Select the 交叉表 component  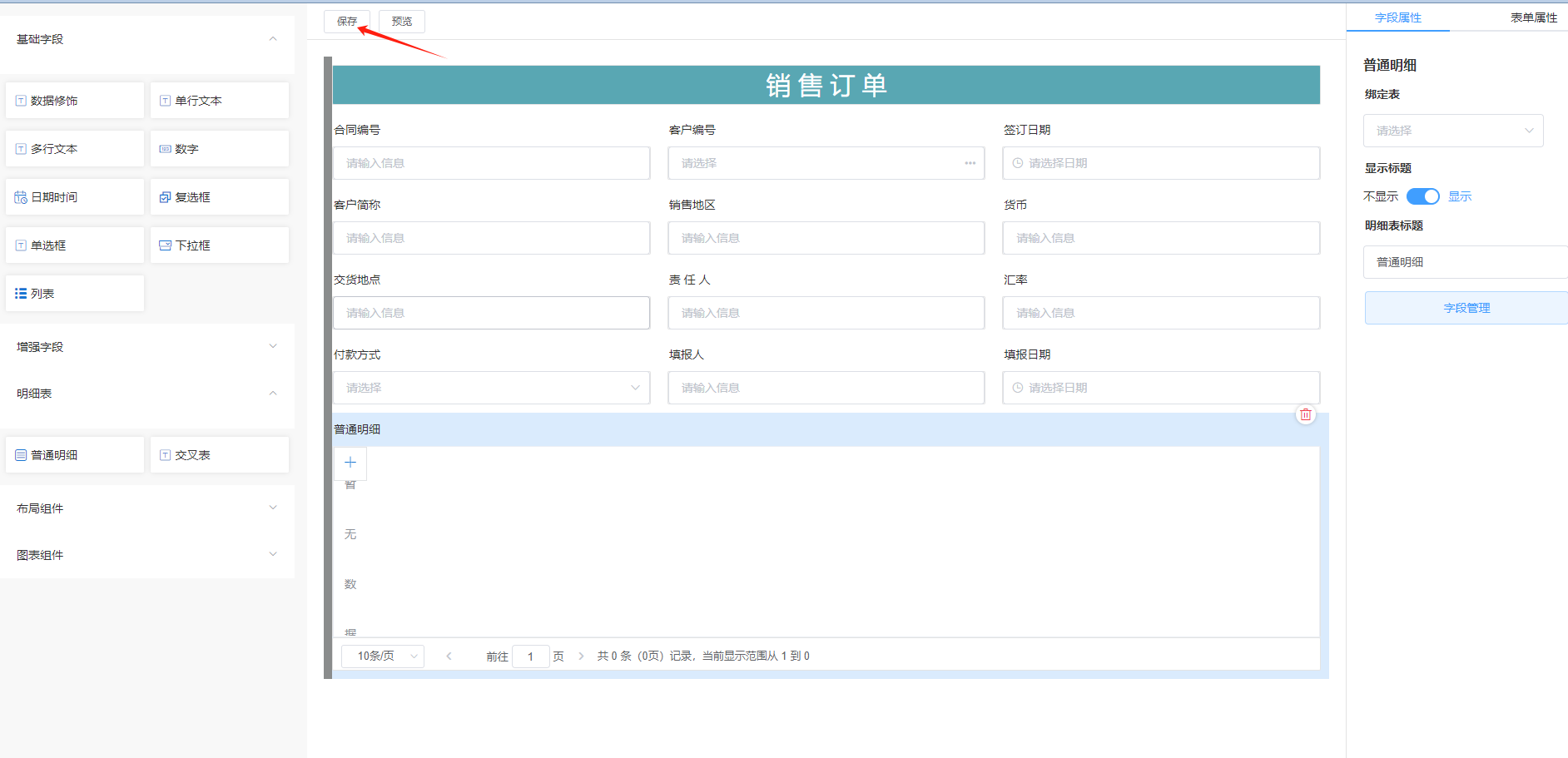pyautogui.click(x=220, y=455)
